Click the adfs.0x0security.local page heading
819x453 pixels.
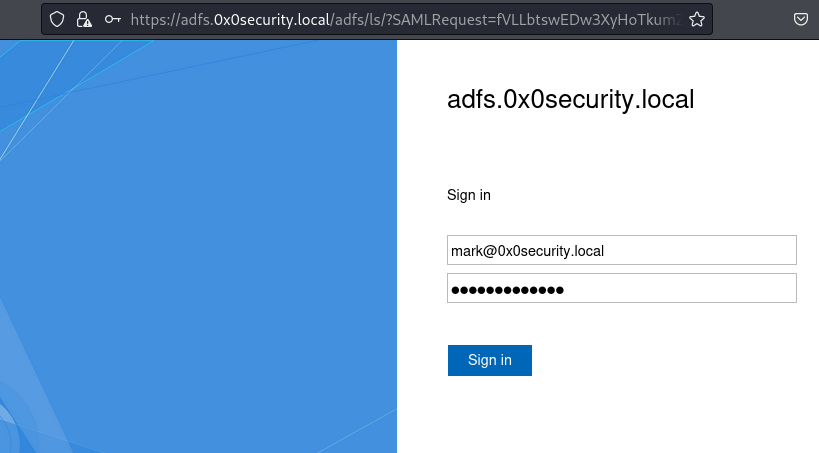click(570, 100)
